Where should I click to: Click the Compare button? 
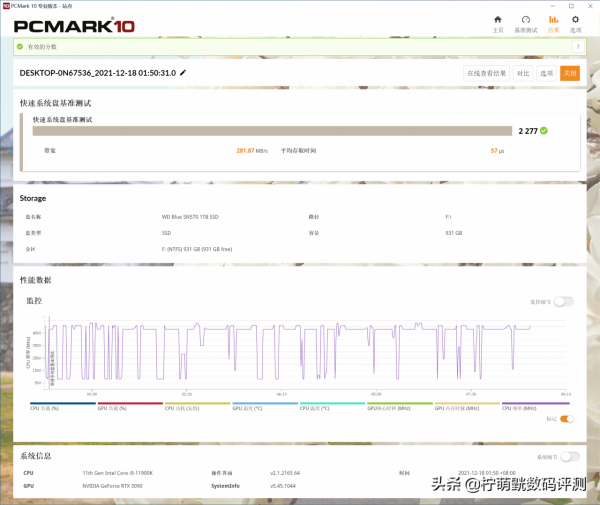tap(523, 73)
